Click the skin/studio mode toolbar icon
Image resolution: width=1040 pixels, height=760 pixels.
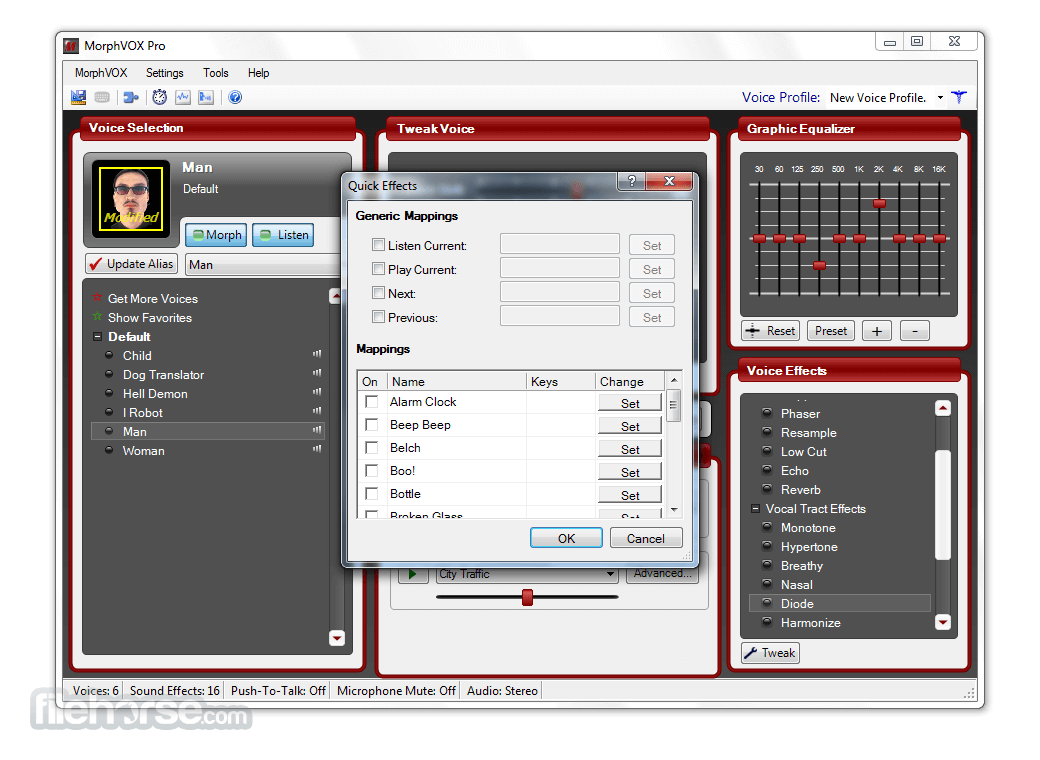coord(78,97)
